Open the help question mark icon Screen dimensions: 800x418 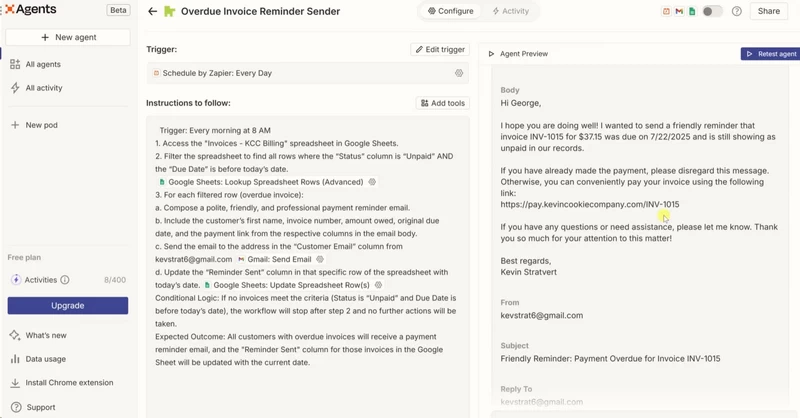click(x=736, y=11)
